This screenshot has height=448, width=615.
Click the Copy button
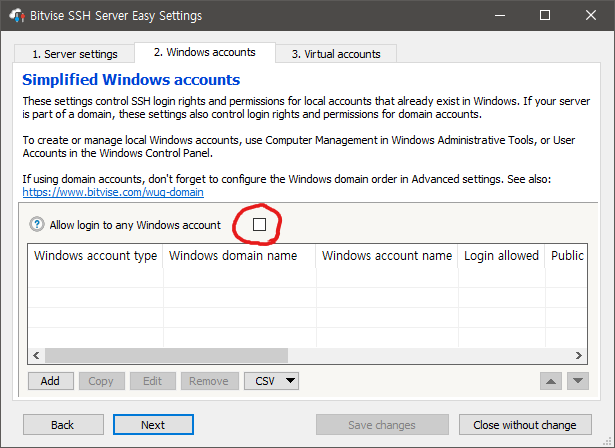click(x=102, y=381)
